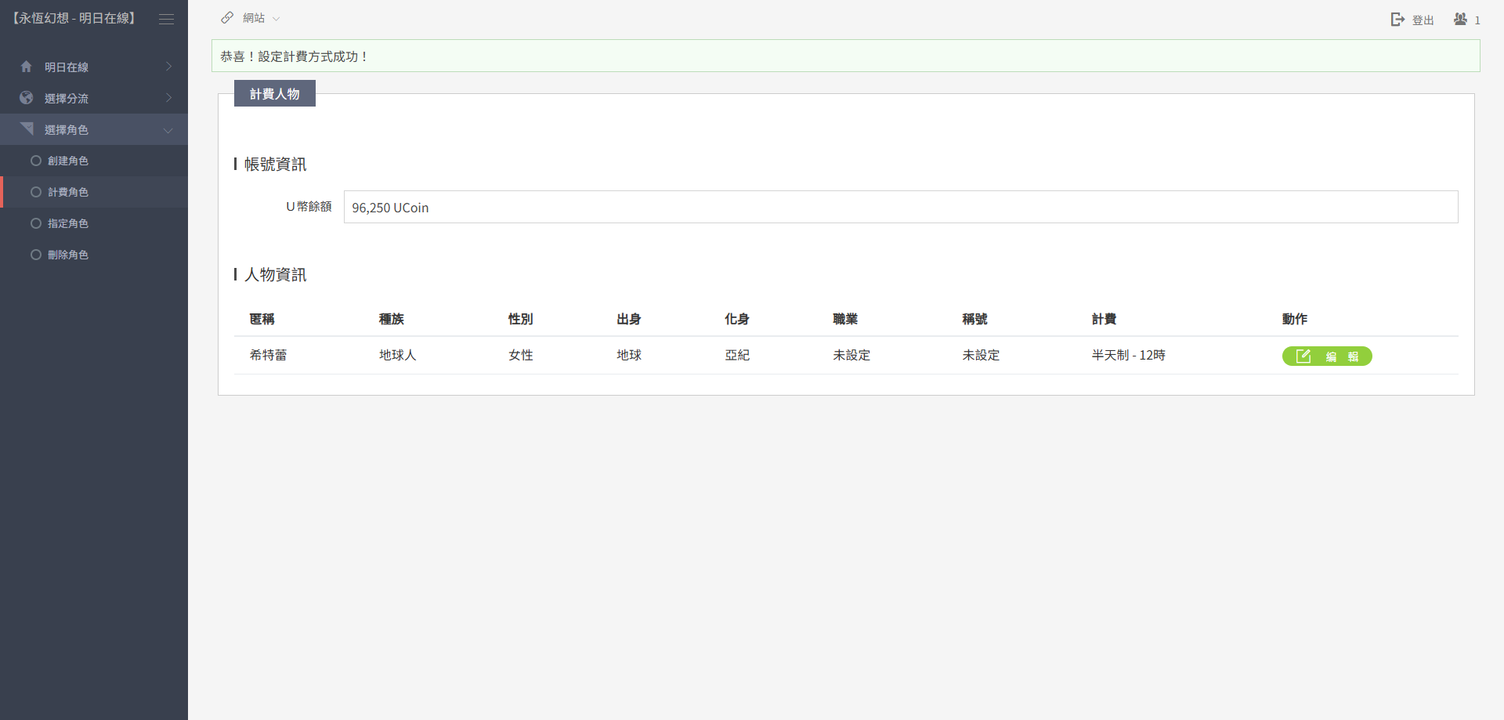Click the U幣餘額 balance field
Viewport: 1504px width, 720px height.
click(x=900, y=207)
